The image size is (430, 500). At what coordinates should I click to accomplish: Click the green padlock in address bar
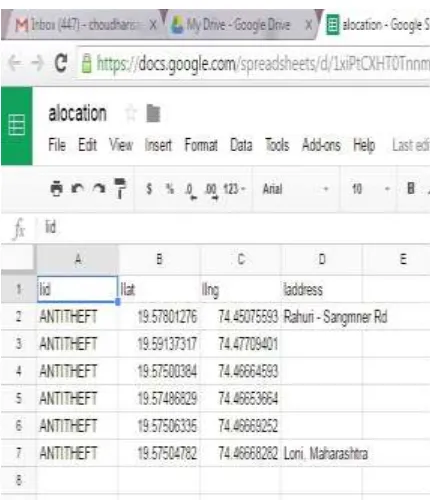point(87,63)
